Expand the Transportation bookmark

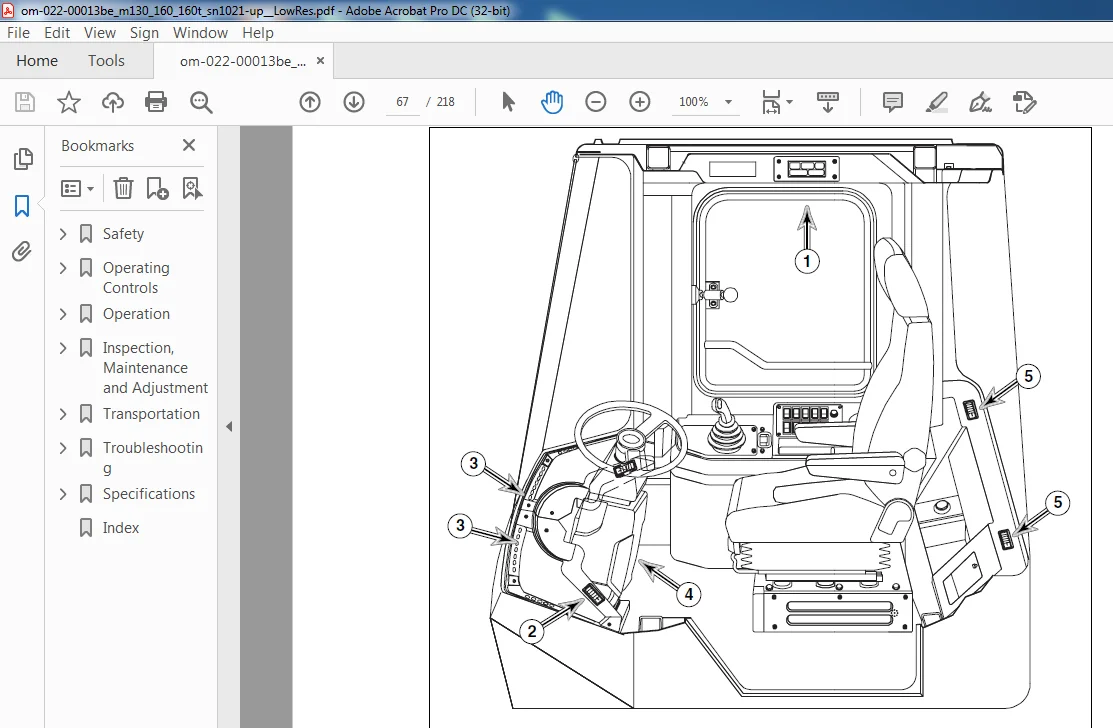63,414
